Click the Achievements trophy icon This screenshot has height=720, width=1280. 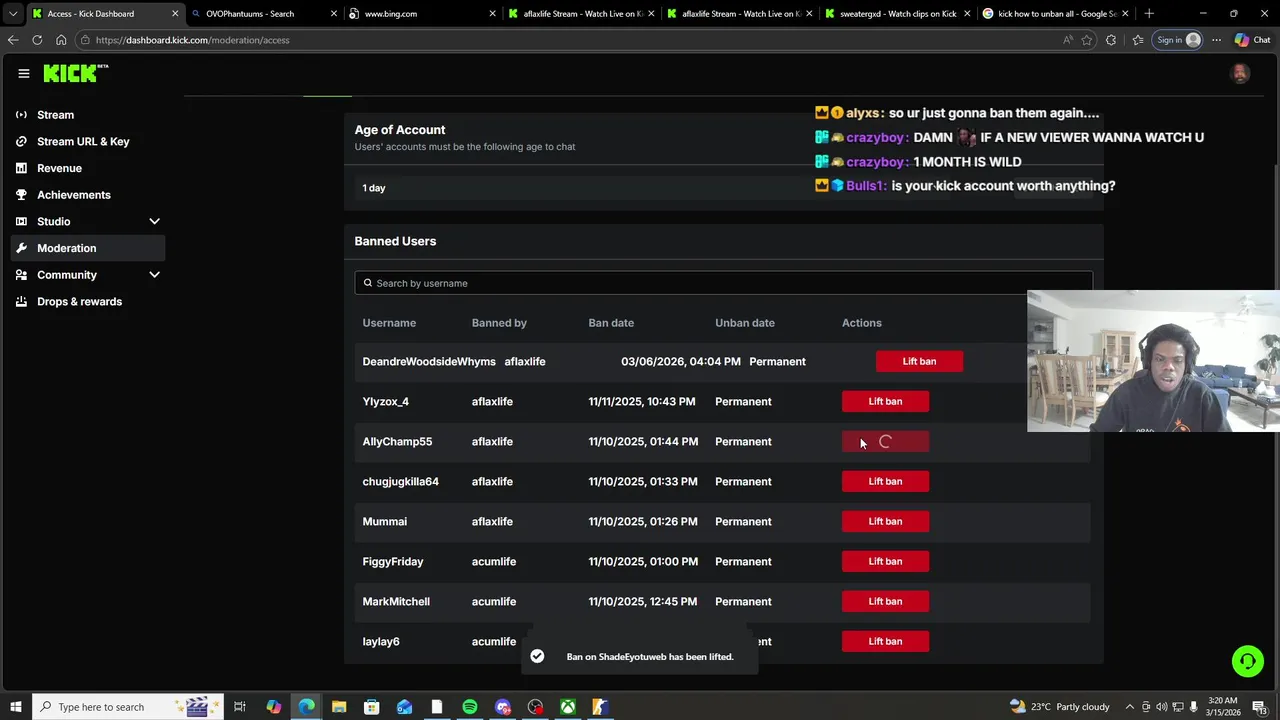pyautogui.click(x=21, y=195)
